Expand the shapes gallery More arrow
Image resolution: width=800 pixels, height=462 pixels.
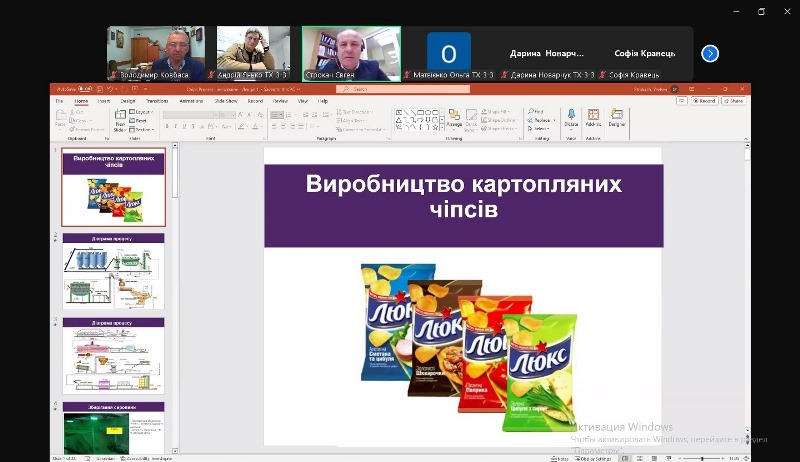point(442,128)
